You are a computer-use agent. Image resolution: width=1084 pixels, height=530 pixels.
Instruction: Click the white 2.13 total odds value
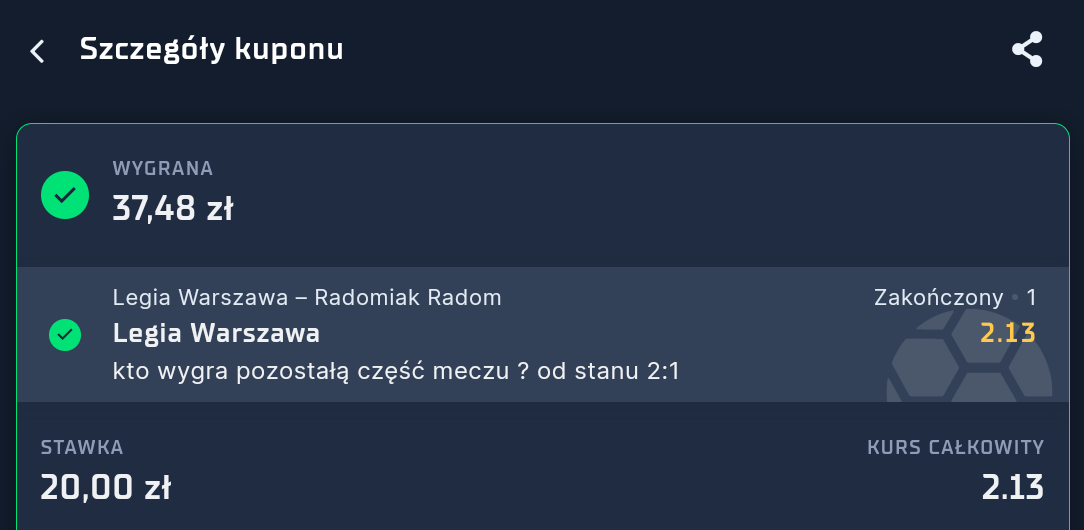(x=1012, y=487)
